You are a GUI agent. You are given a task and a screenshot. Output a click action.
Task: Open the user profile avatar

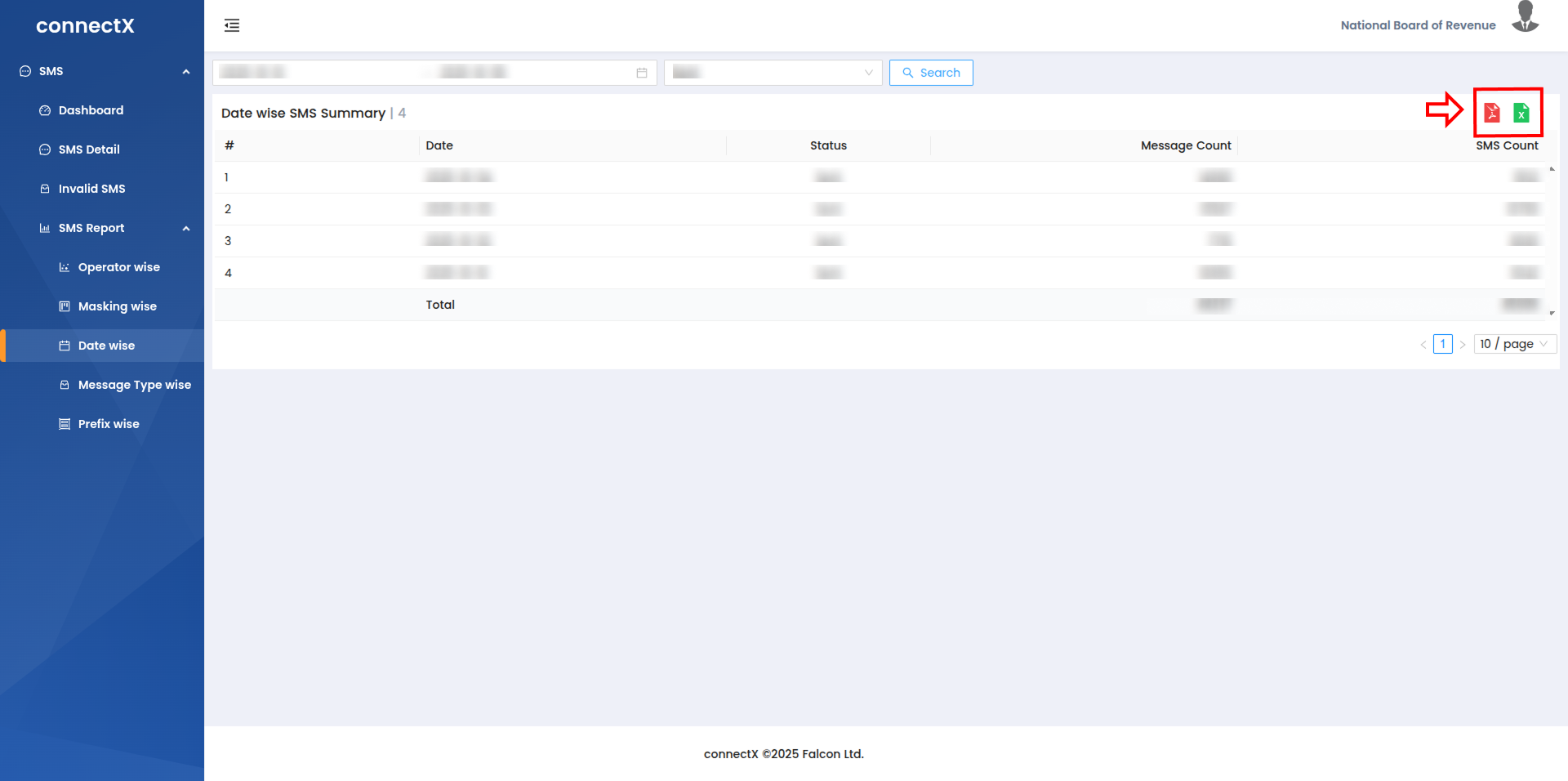[1525, 18]
